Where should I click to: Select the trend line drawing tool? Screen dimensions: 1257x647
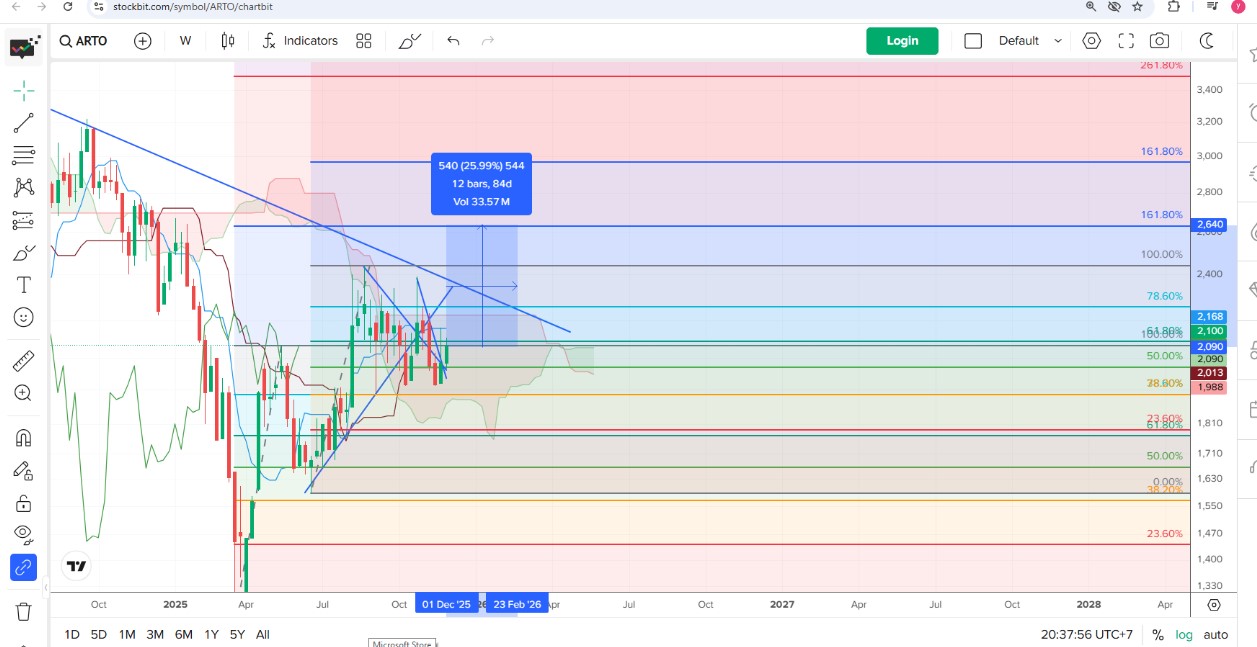click(x=24, y=123)
